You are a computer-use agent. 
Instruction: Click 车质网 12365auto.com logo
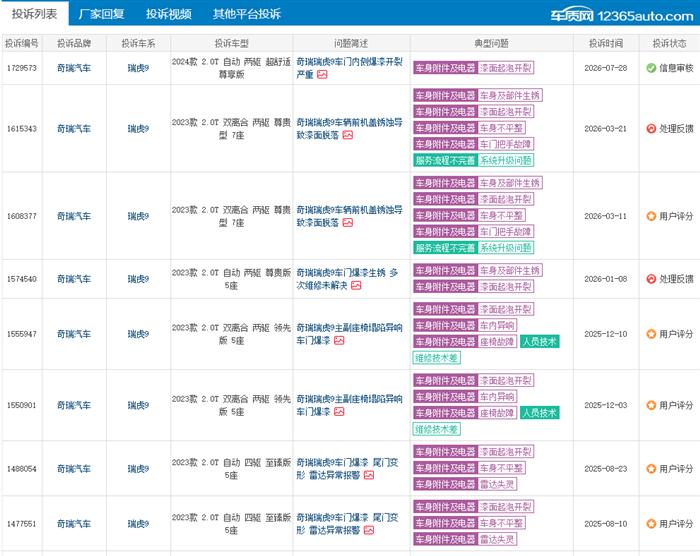pyautogui.click(x=622, y=16)
